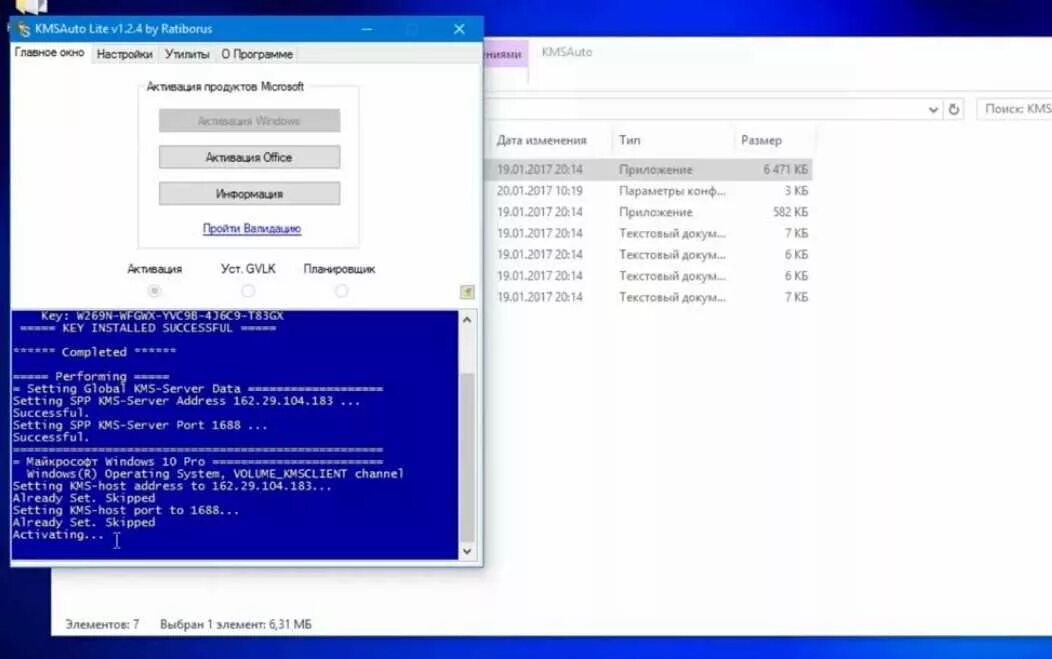Open the KMSAuto tab in Explorer
This screenshot has width=1052, height=659.
[x=567, y=52]
